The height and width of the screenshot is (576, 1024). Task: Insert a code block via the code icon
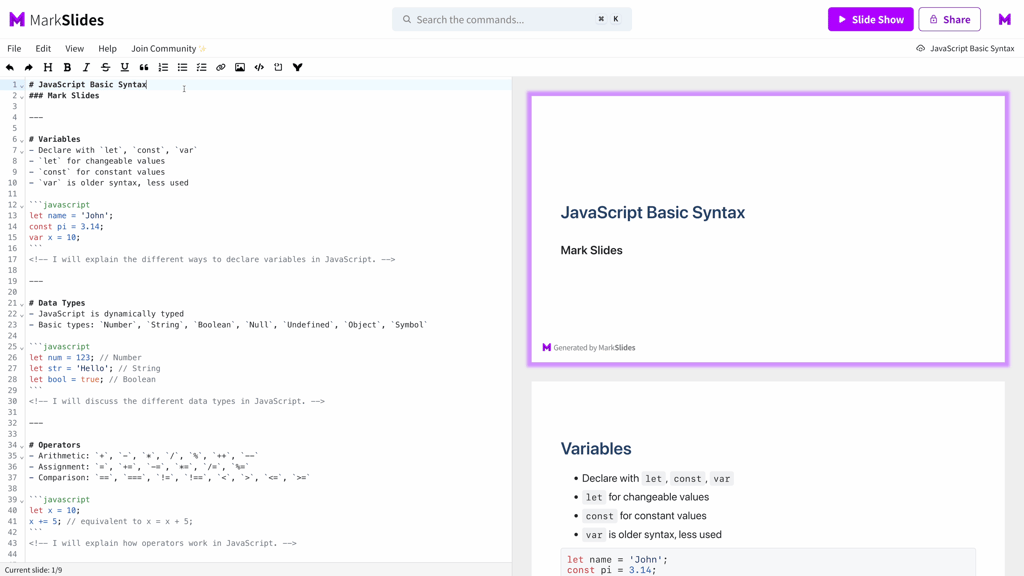259,67
